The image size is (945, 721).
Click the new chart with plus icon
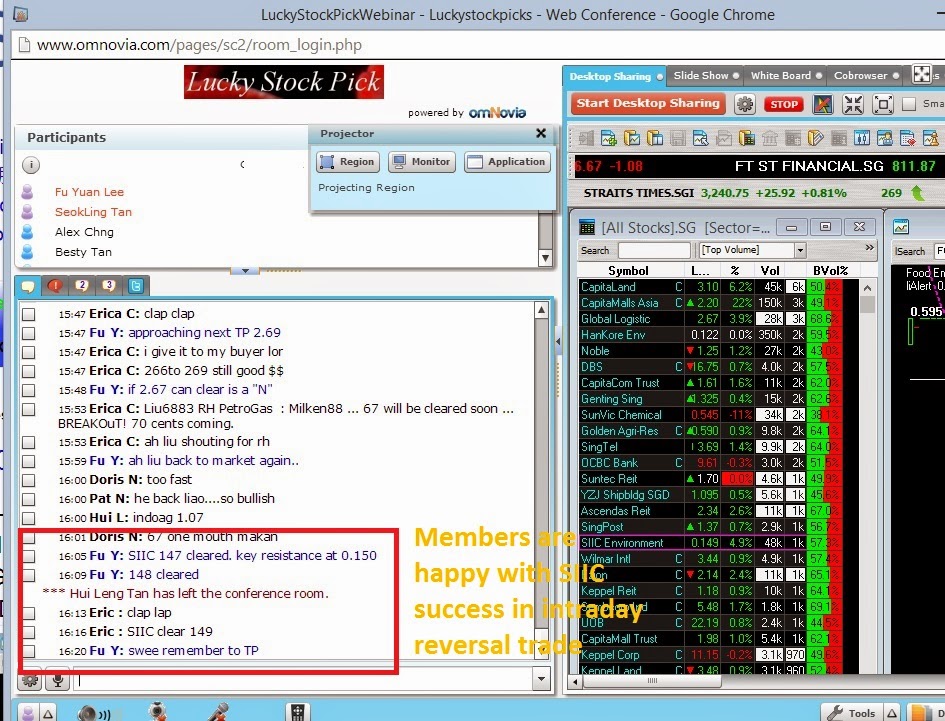tap(609, 138)
